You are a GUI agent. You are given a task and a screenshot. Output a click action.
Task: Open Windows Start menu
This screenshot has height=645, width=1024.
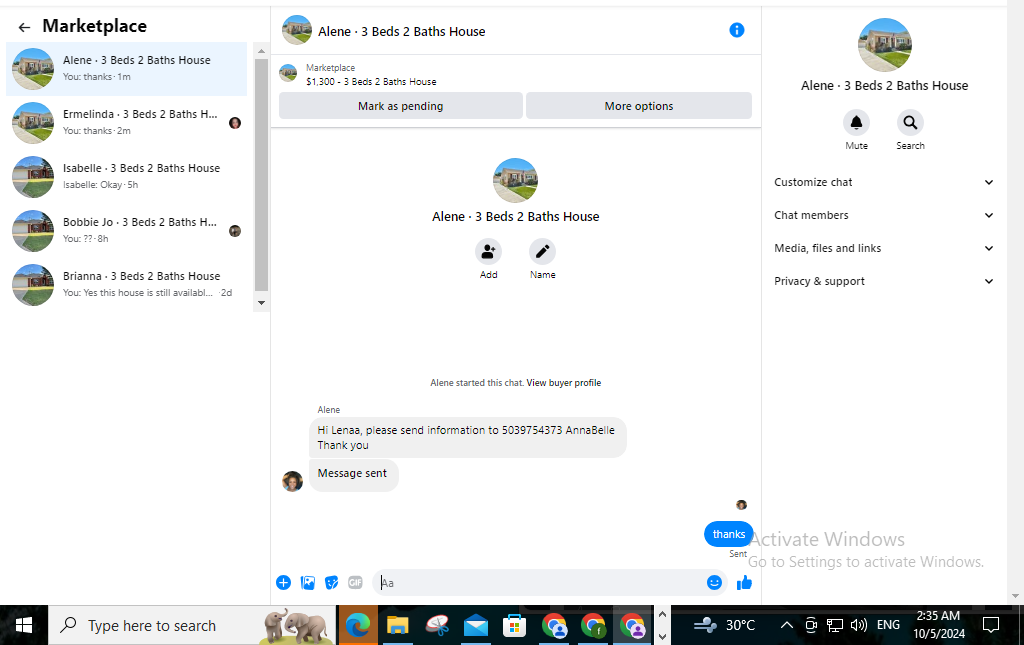(24, 625)
